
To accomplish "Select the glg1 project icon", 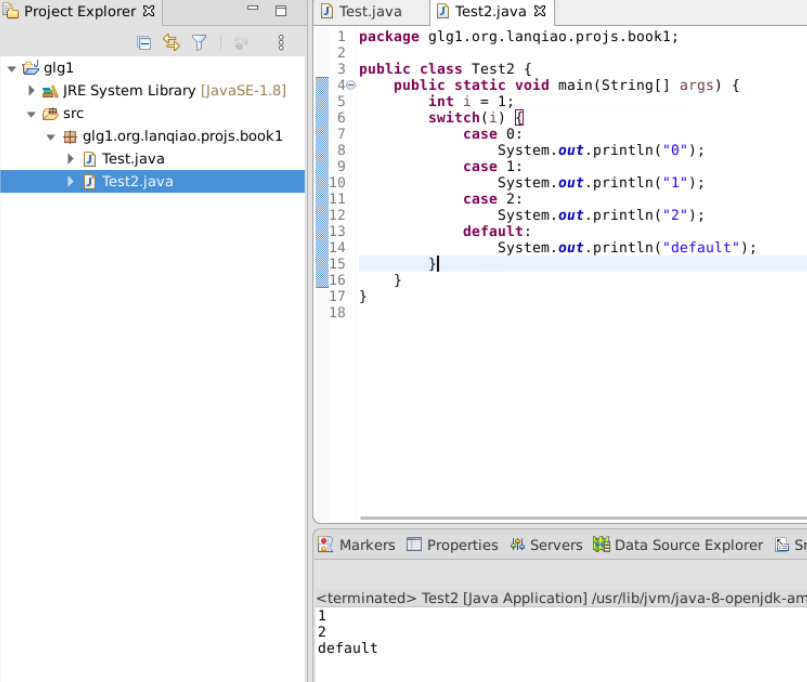I will click(31, 68).
